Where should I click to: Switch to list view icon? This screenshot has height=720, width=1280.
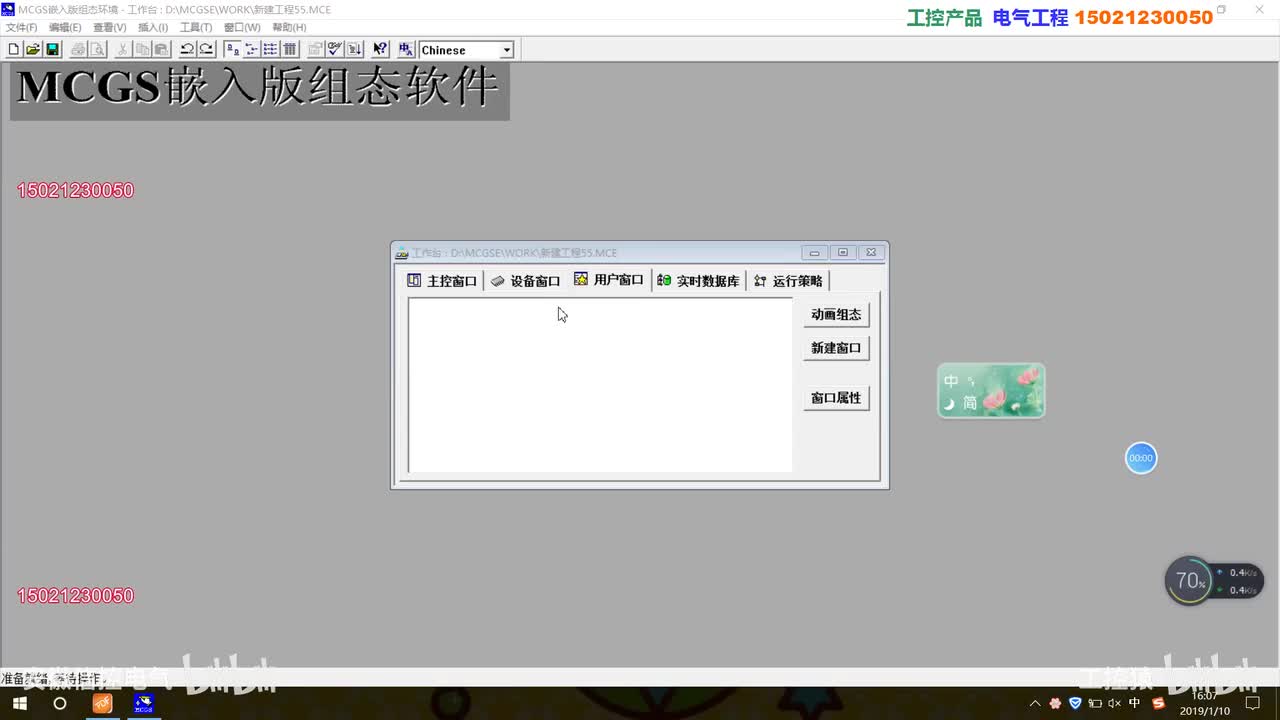pyautogui.click(x=270, y=49)
